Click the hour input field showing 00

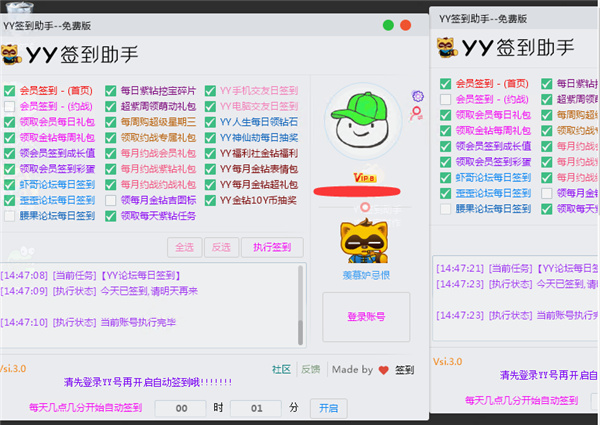181,408
